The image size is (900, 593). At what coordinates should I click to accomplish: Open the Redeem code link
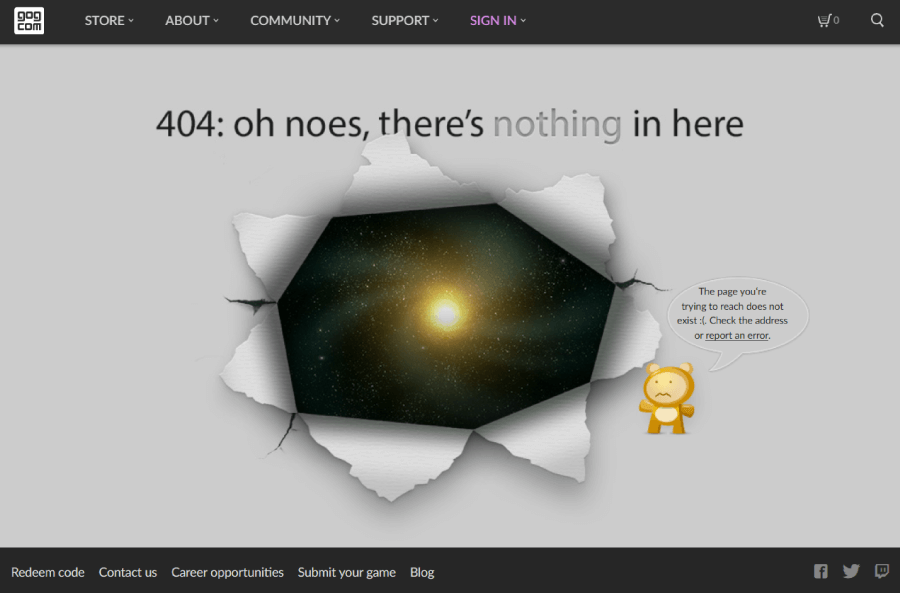pos(48,572)
